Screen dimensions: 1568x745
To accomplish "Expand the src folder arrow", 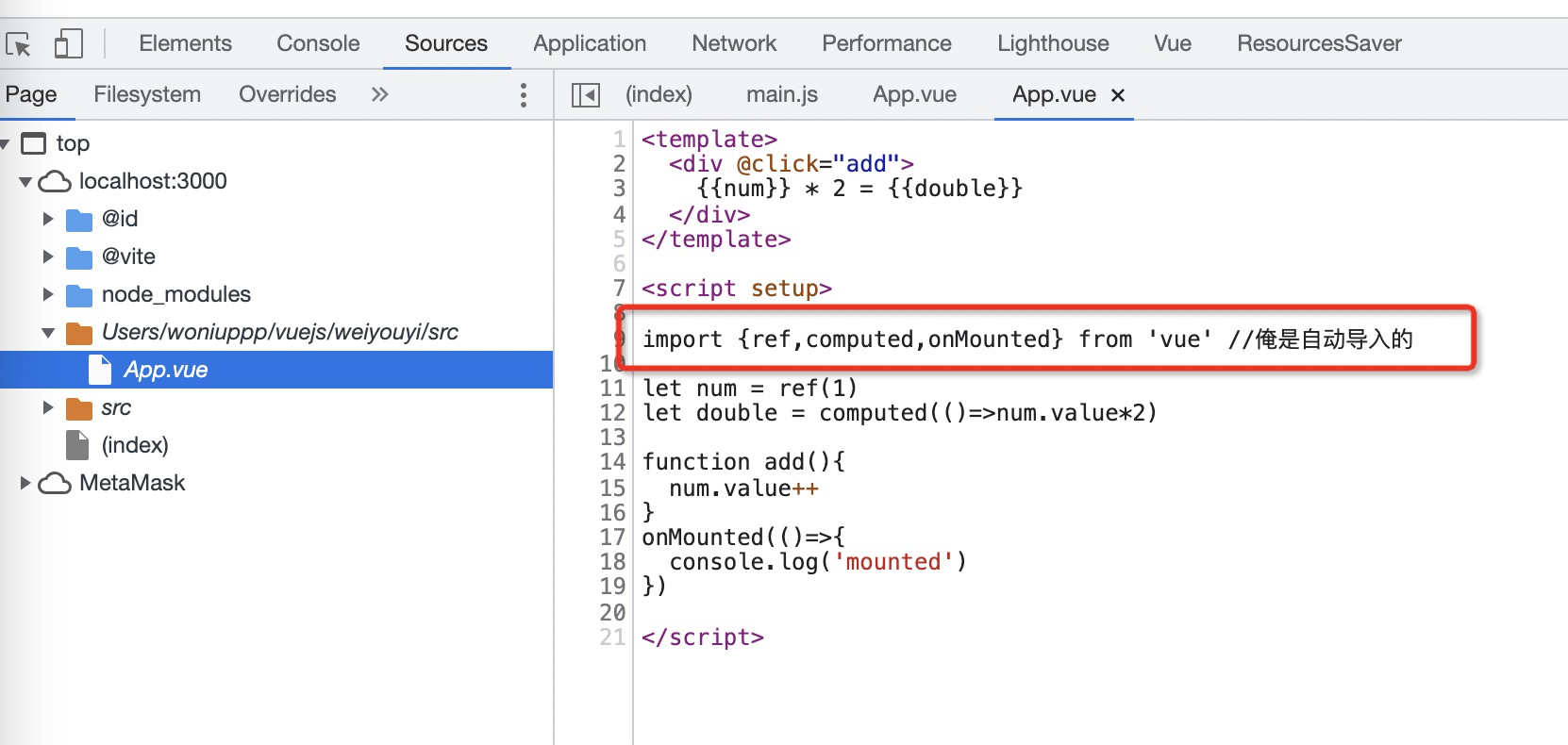I will point(48,407).
